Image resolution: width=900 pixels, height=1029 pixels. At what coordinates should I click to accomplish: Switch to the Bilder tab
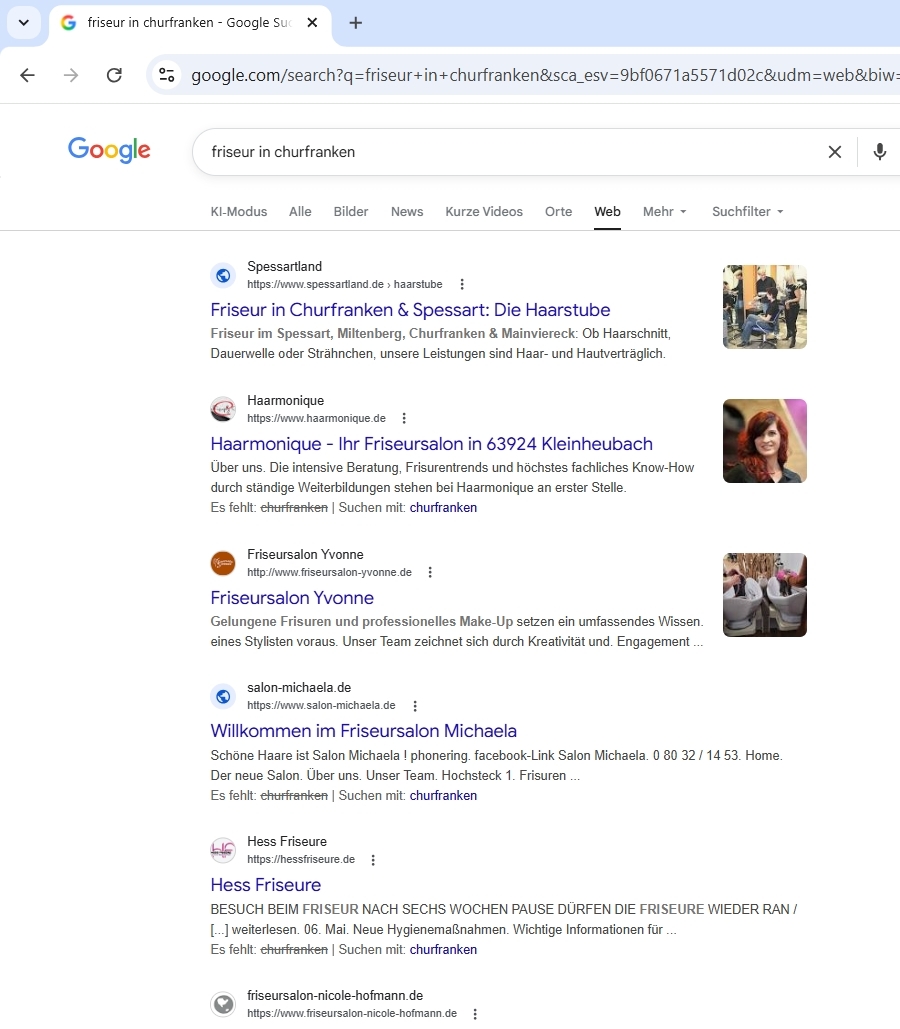[x=351, y=212]
